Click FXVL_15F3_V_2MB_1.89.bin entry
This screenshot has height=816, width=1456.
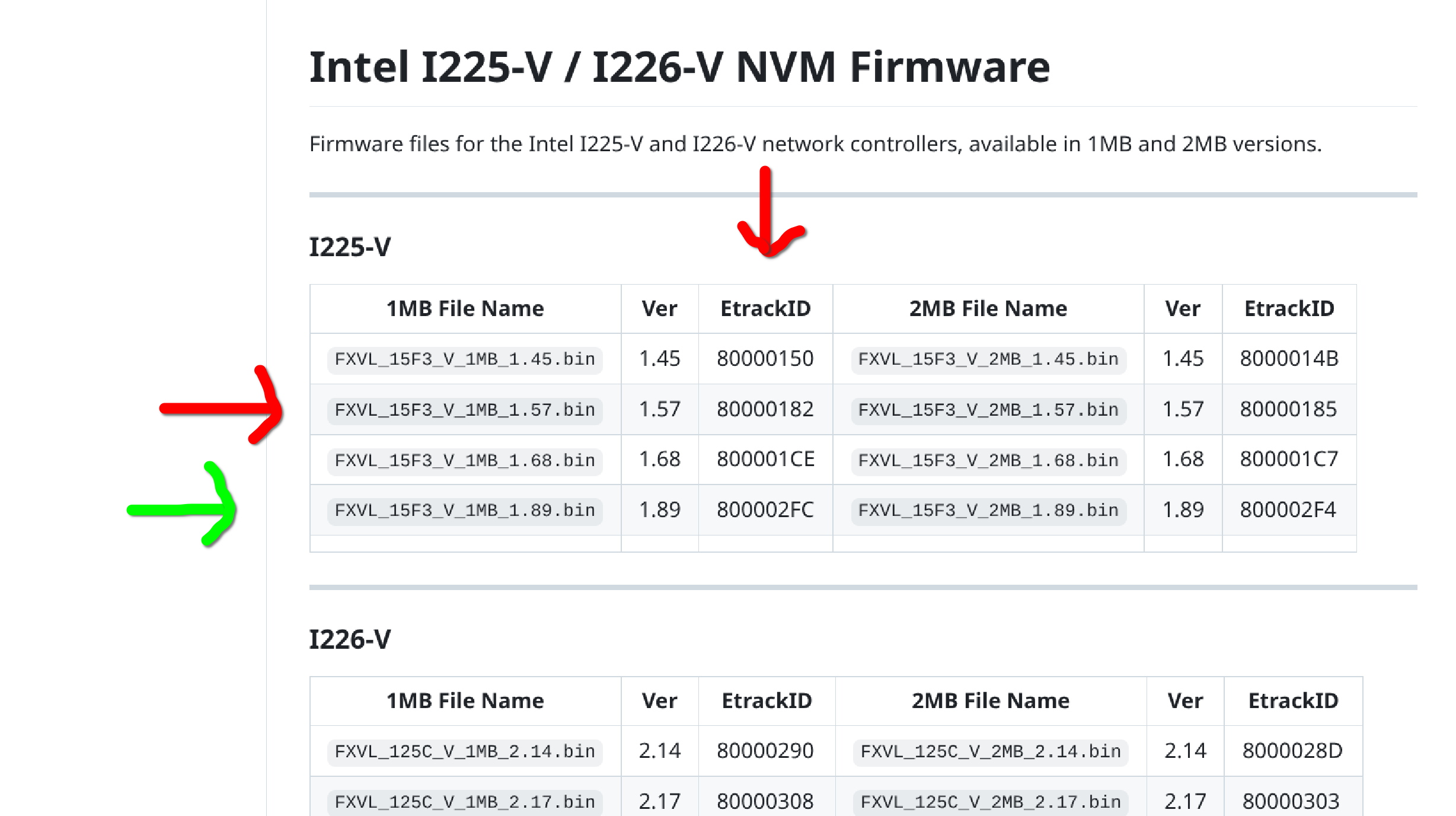pos(988,510)
